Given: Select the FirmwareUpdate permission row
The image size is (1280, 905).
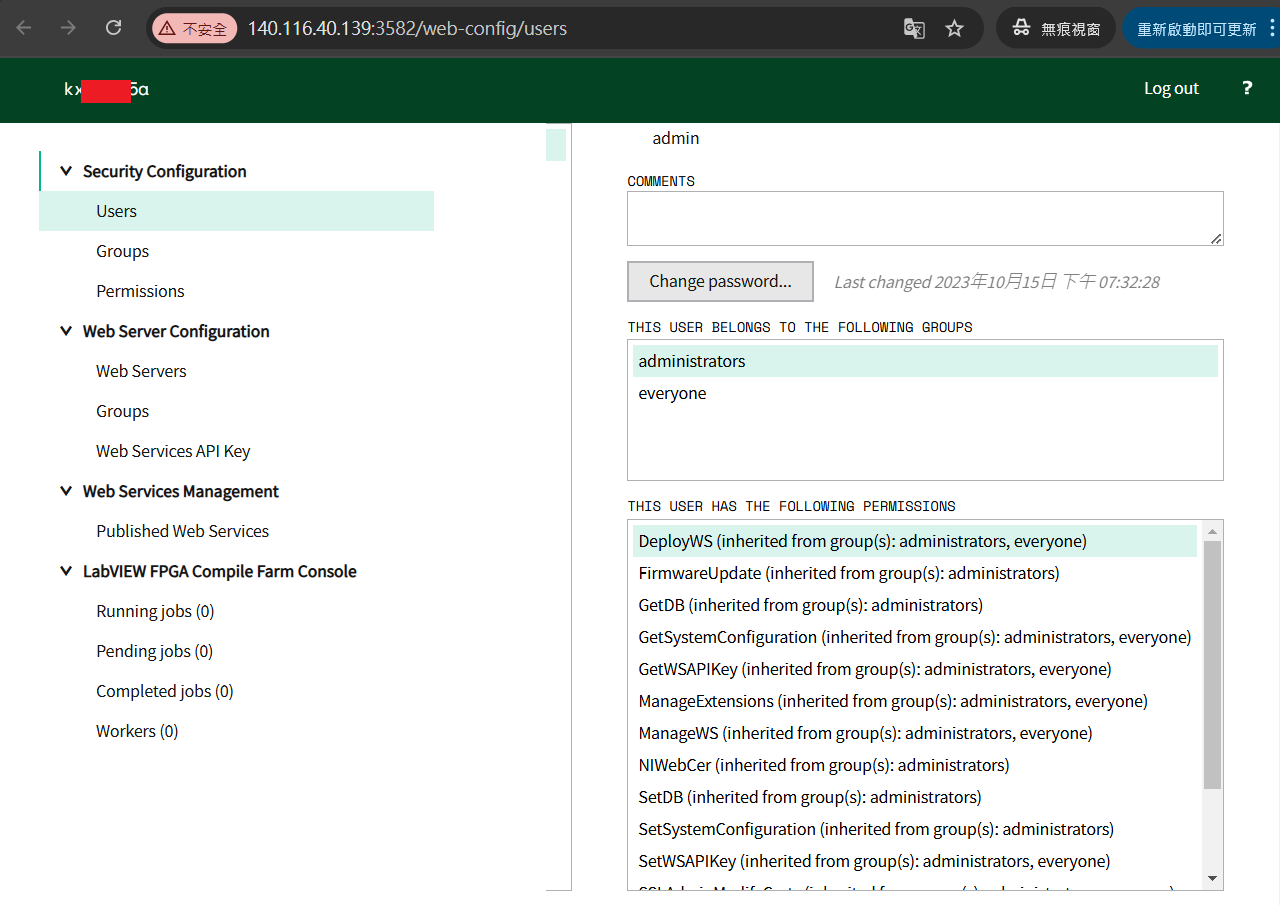Looking at the screenshot, I should coord(915,573).
